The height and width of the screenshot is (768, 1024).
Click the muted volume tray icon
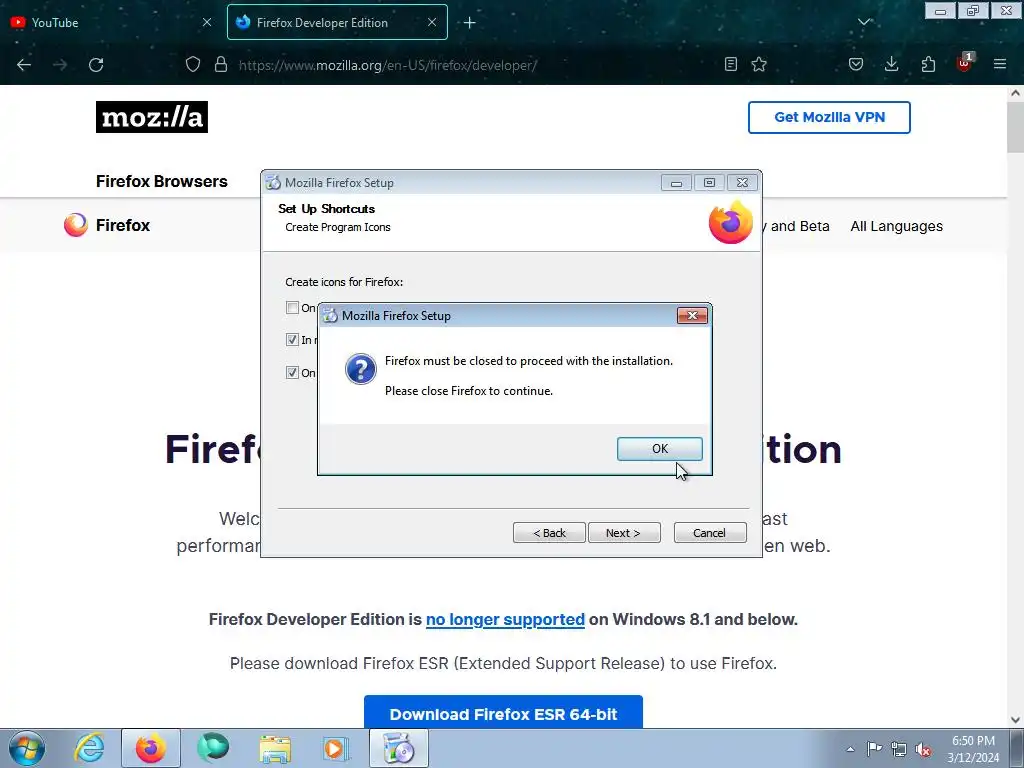click(923, 749)
